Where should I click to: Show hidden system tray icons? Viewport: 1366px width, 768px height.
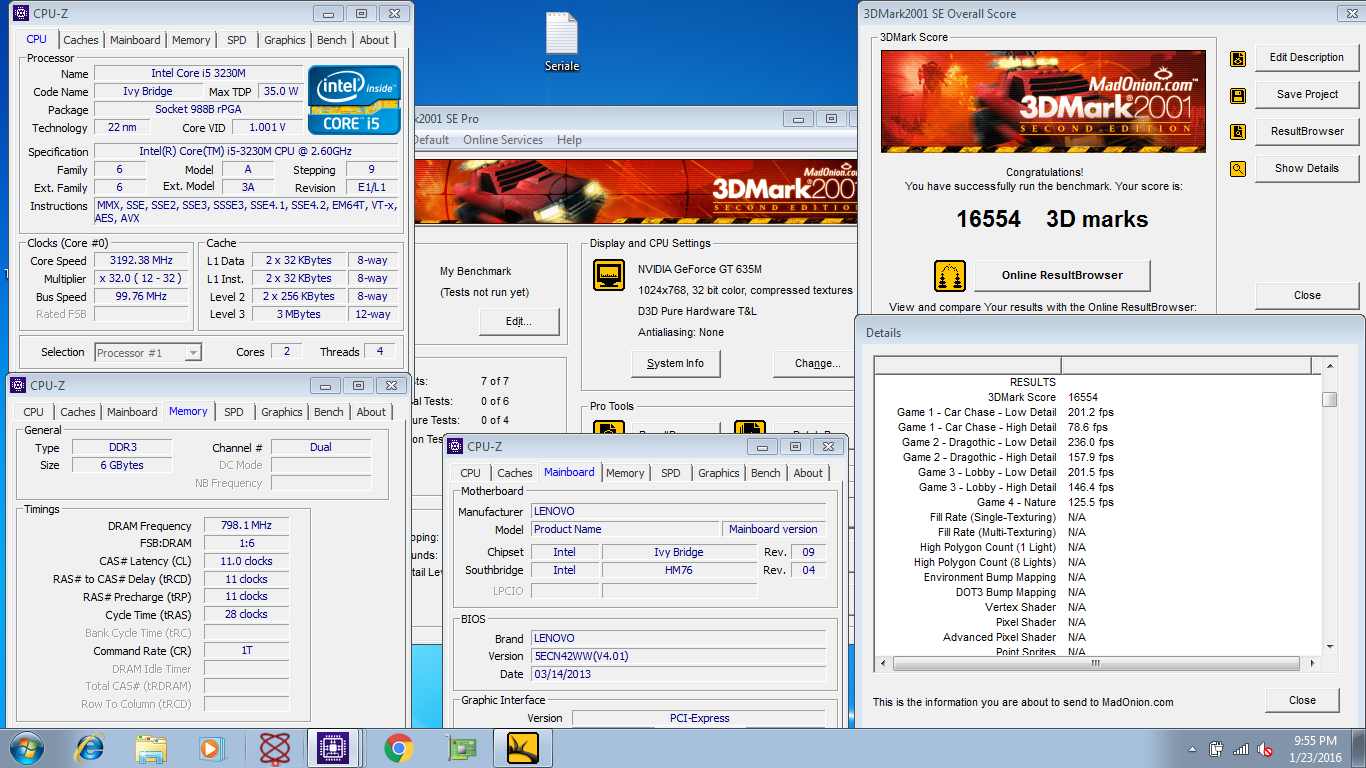coord(1192,749)
